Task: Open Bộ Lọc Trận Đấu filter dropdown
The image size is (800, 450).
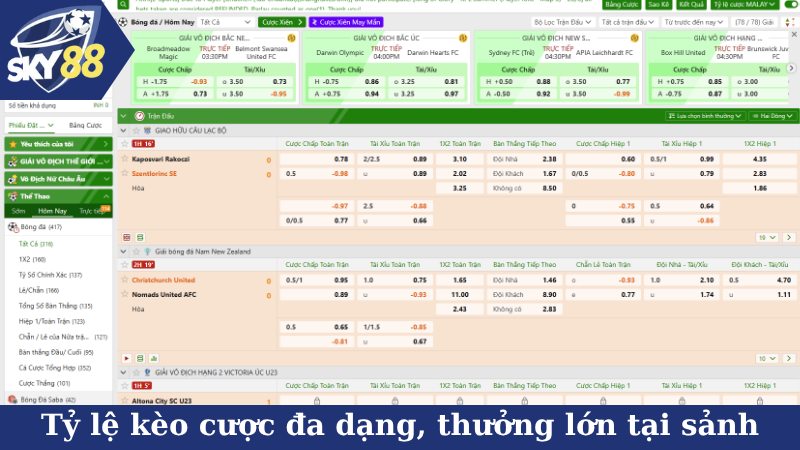Action: 562,22
